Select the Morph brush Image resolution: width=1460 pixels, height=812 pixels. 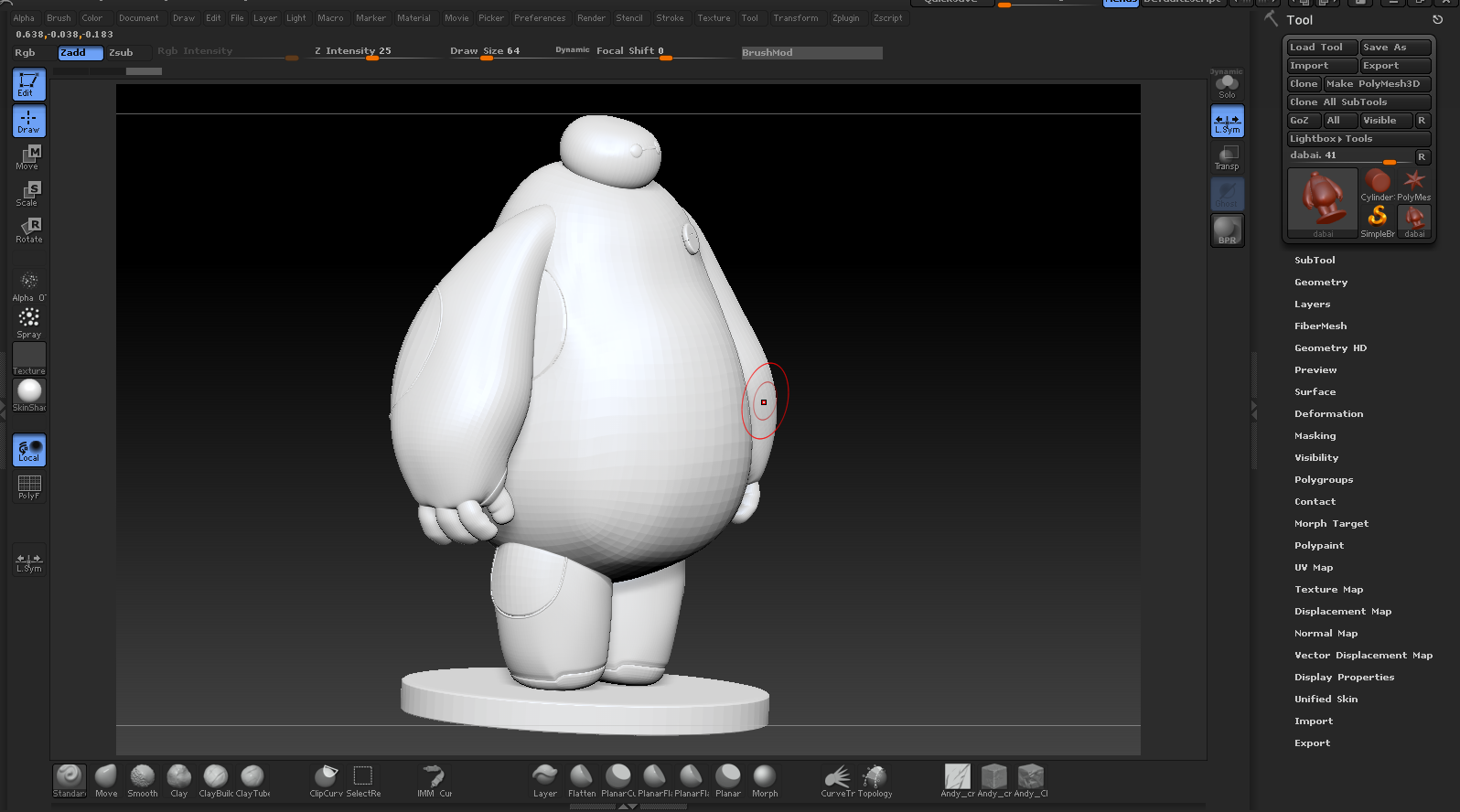(765, 781)
